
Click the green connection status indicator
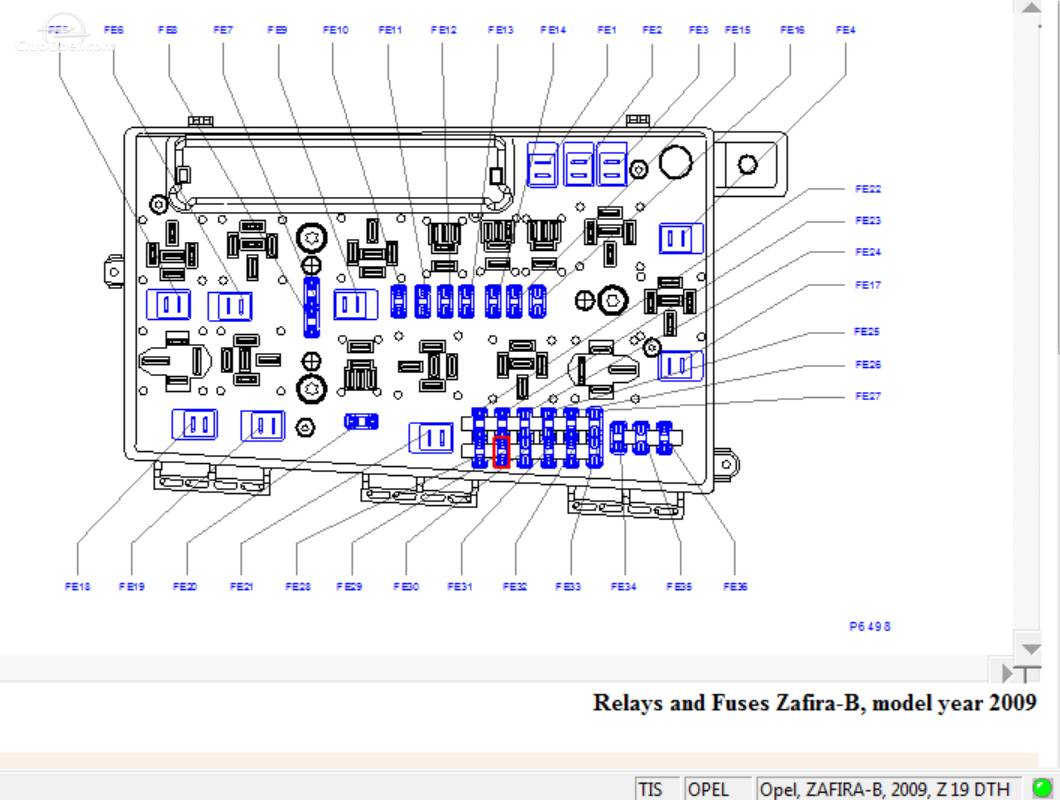click(x=1042, y=788)
